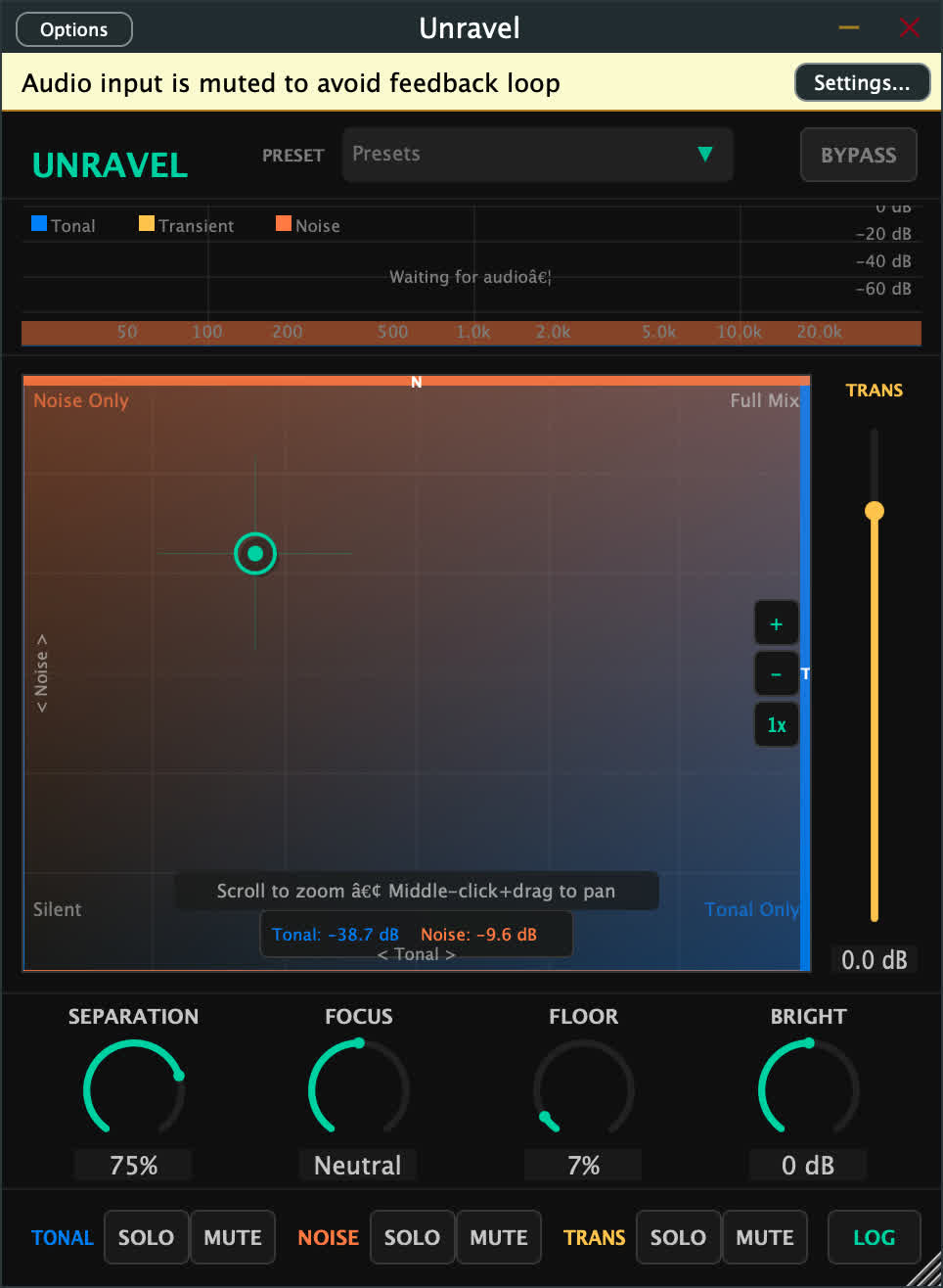This screenshot has width=943, height=1288.
Task: Click the 'Audio input is muted' warning text
Action: (x=291, y=83)
